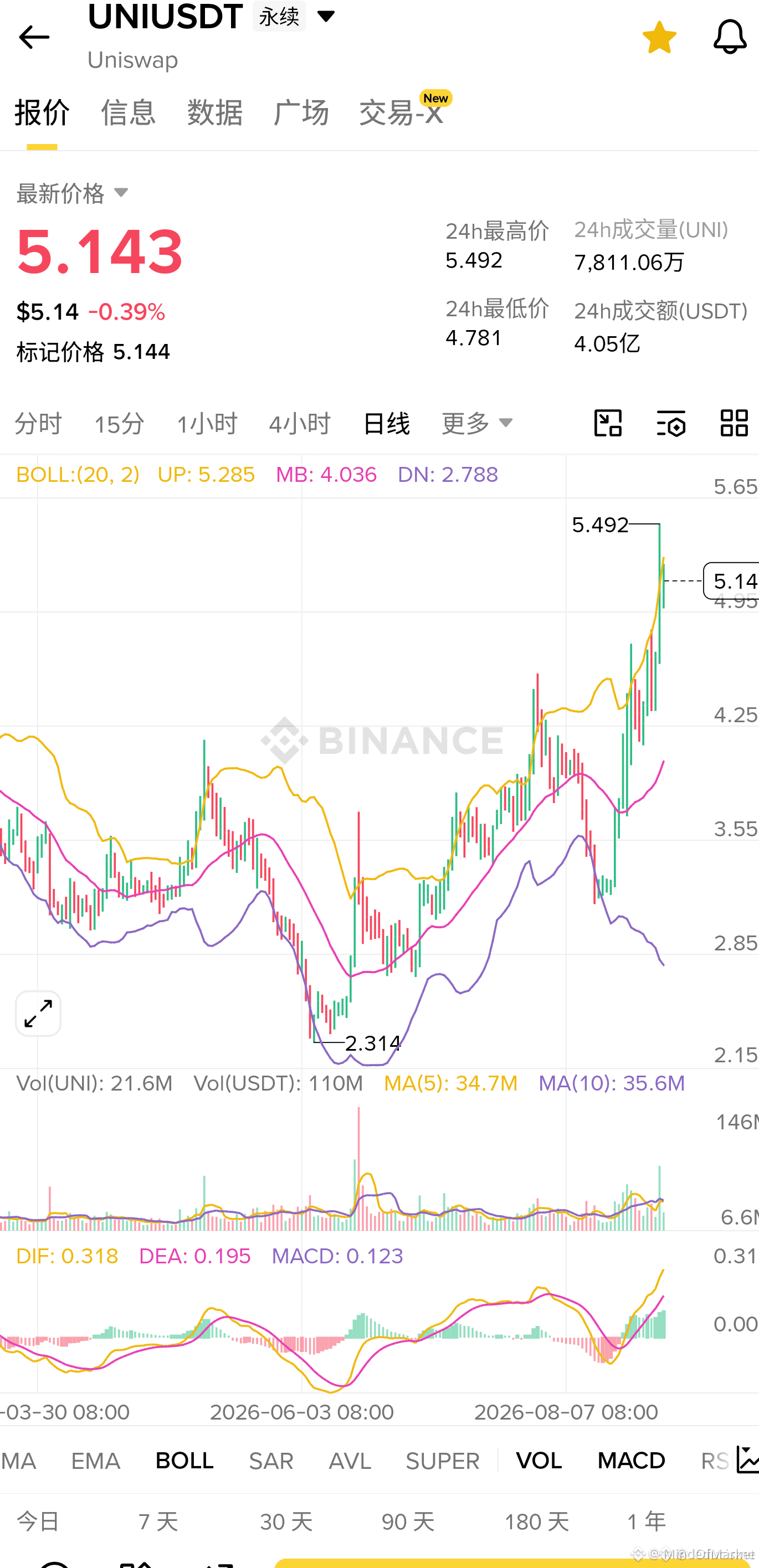Select the 15分 chart interval
The width and height of the screenshot is (759, 1568).
pos(119,423)
